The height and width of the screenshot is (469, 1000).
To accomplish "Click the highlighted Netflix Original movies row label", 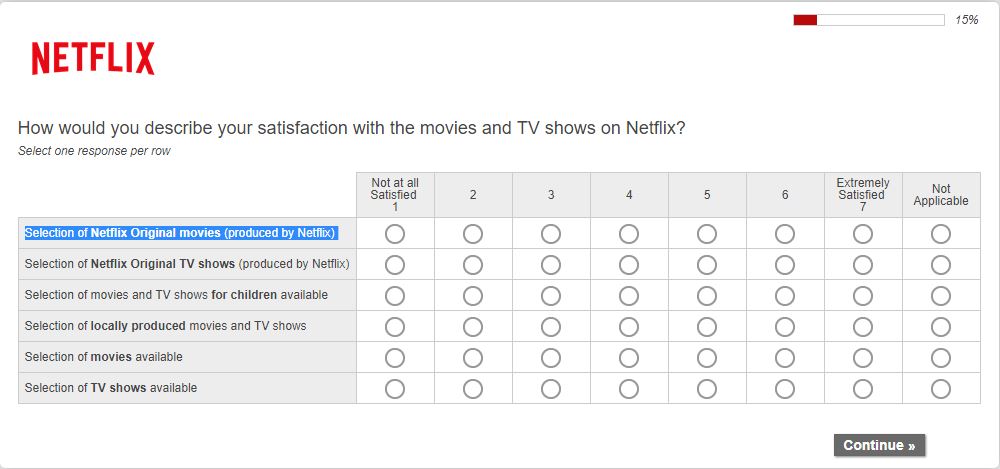I will pyautogui.click(x=180, y=233).
